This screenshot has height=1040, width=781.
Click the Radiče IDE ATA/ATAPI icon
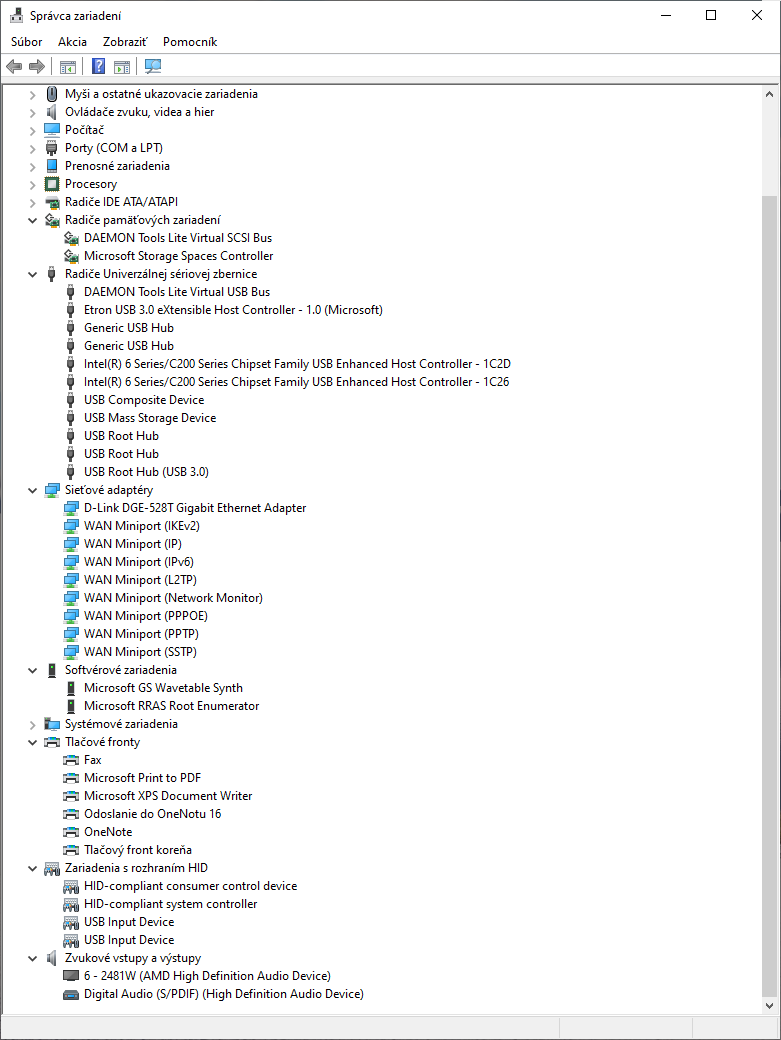pyautogui.click(x=52, y=202)
